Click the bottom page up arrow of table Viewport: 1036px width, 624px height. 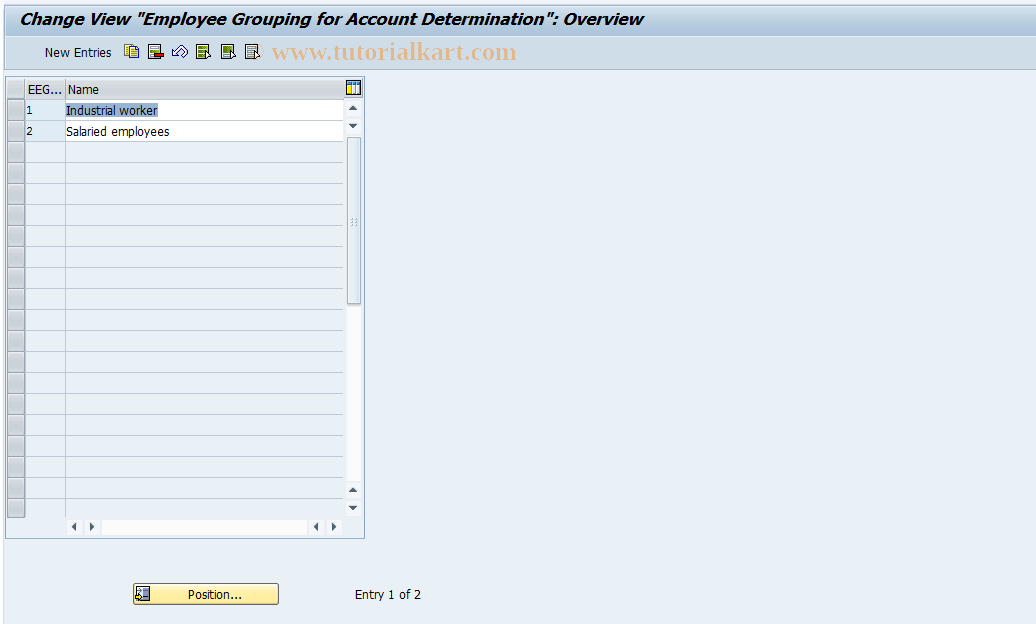353,490
